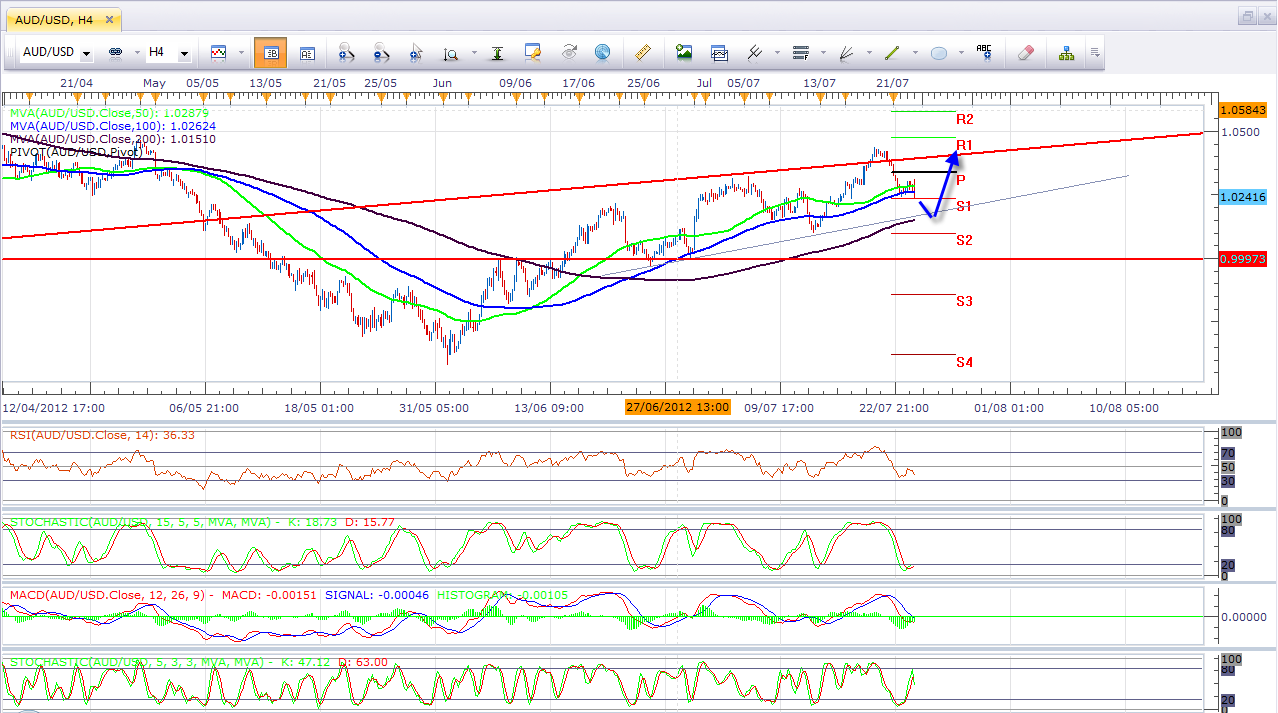Expand the pitchfork tool dropdown arrow
Image resolution: width=1278 pixels, height=713 pixels.
coord(777,53)
